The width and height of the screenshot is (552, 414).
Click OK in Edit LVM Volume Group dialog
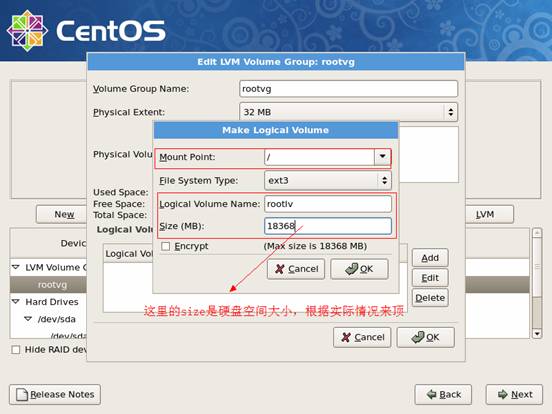coord(426,337)
